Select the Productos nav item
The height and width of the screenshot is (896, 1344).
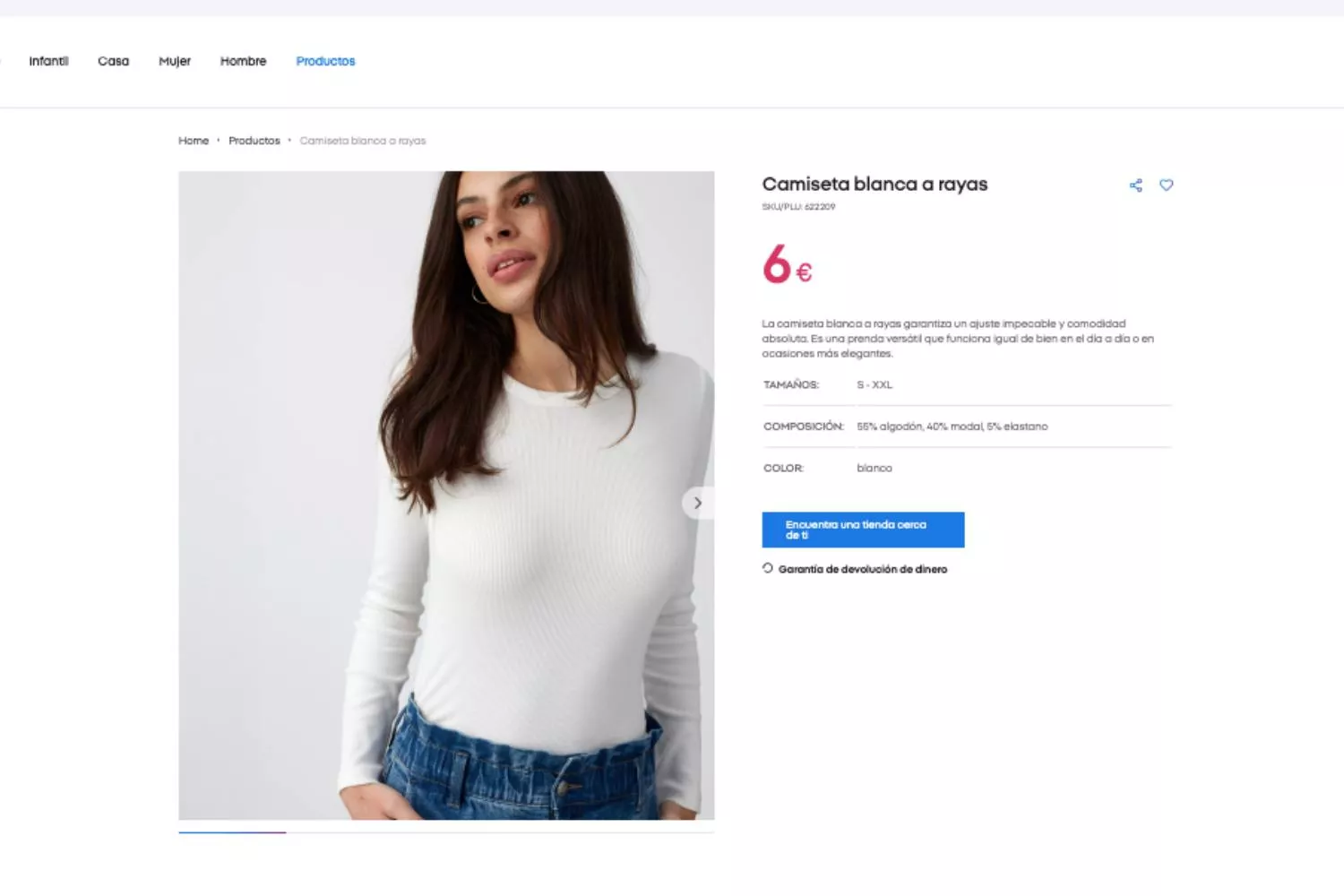[325, 61]
